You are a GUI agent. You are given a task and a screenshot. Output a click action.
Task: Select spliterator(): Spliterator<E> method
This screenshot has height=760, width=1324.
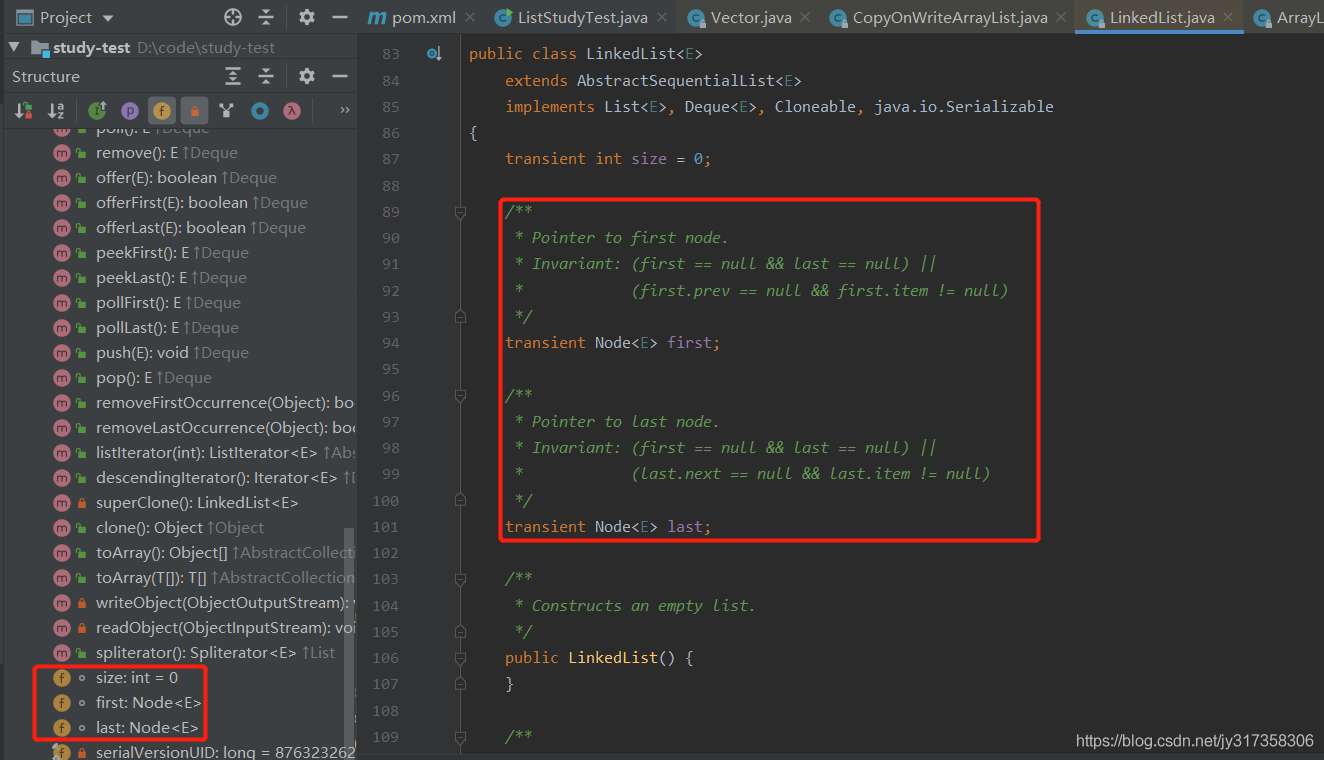pos(195,653)
